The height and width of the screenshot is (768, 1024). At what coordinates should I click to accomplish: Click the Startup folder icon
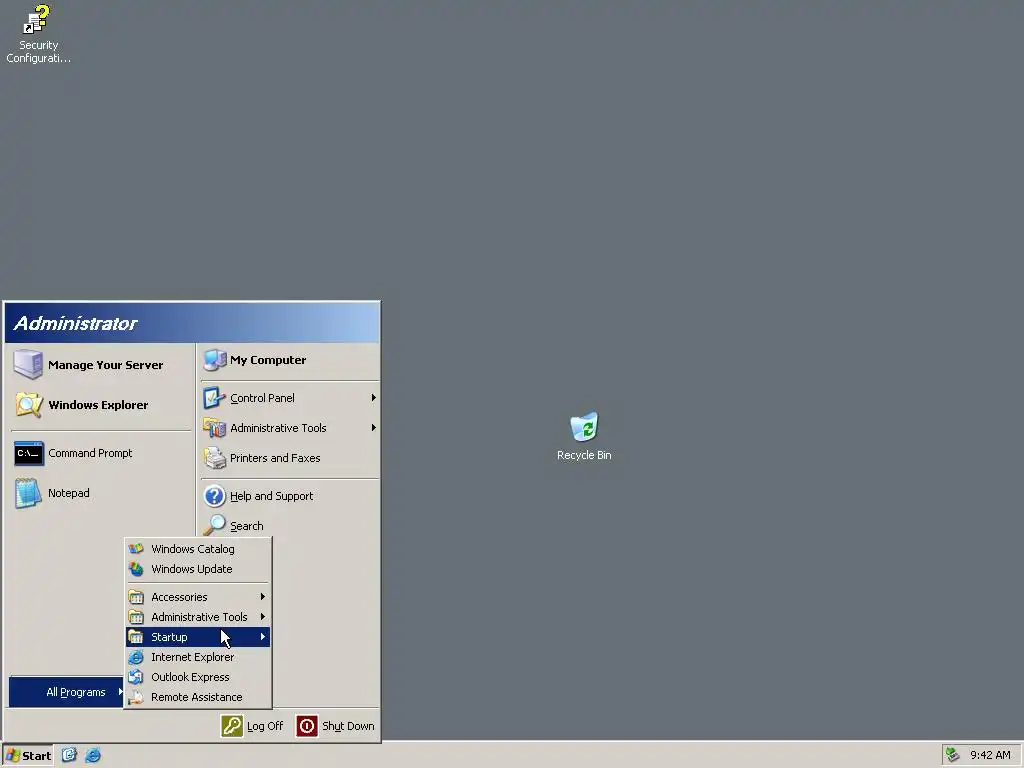[x=136, y=637]
